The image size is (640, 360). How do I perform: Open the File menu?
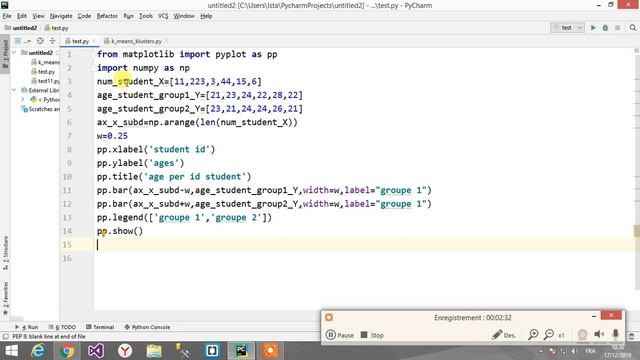click(7, 16)
